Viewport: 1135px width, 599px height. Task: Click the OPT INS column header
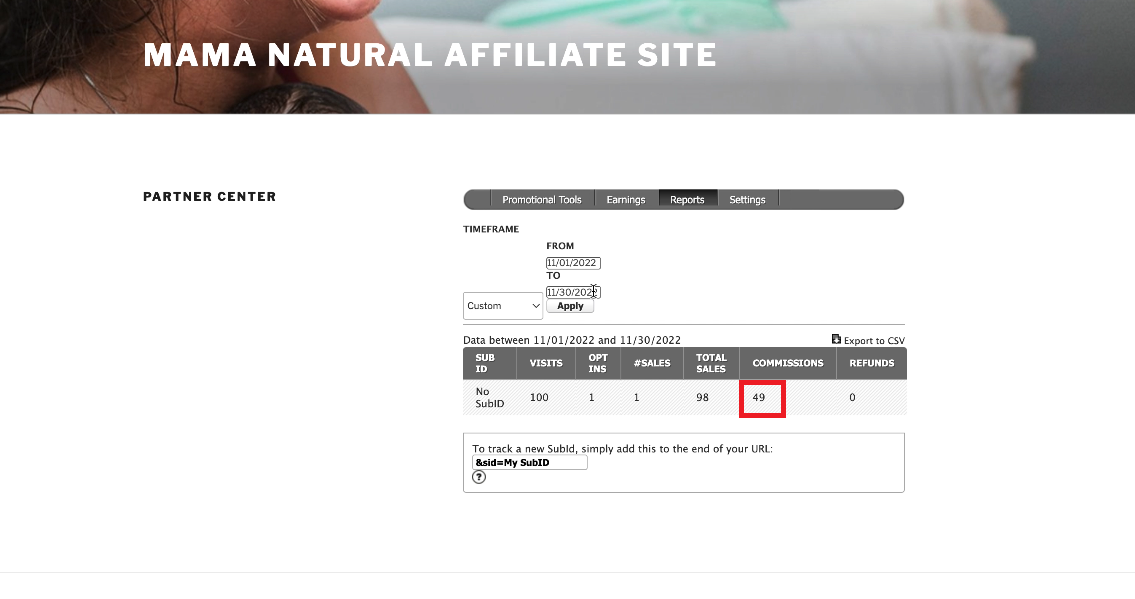(x=598, y=363)
